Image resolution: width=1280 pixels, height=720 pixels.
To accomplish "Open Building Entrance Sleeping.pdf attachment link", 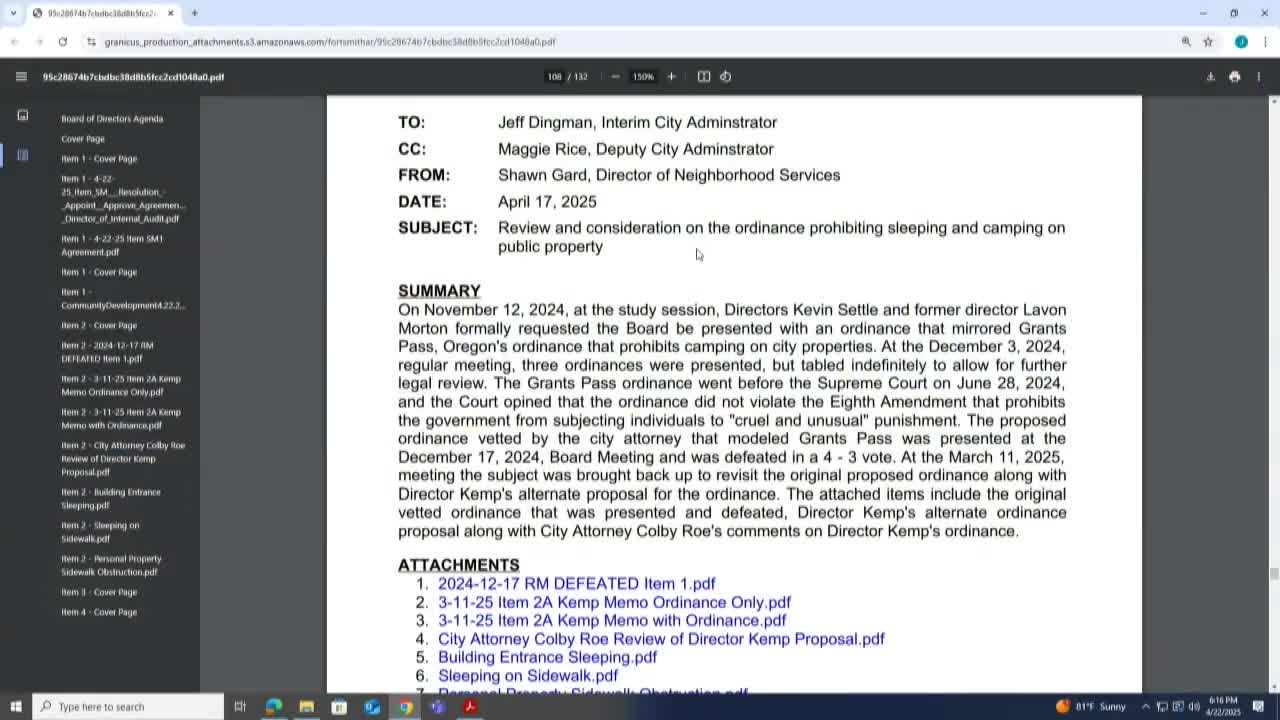I will (547, 658).
